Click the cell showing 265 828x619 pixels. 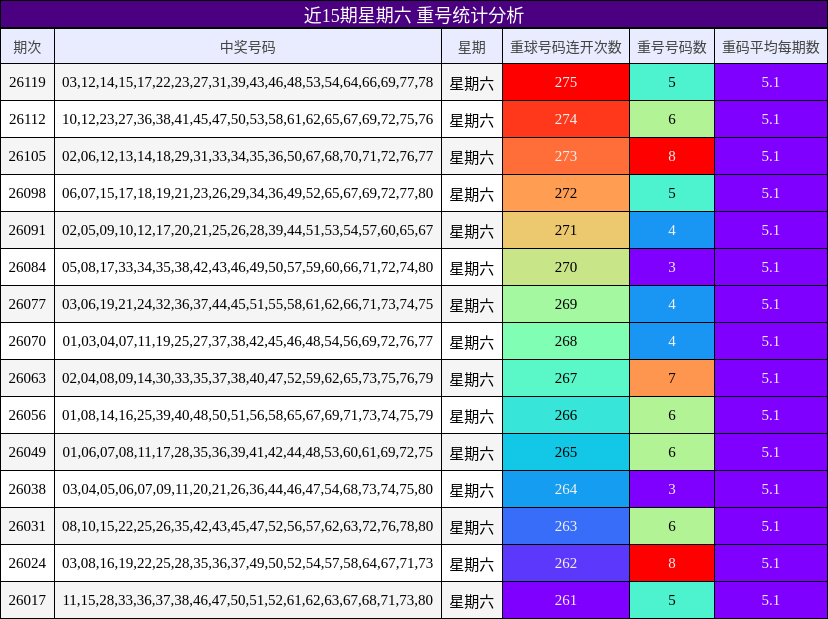point(566,452)
